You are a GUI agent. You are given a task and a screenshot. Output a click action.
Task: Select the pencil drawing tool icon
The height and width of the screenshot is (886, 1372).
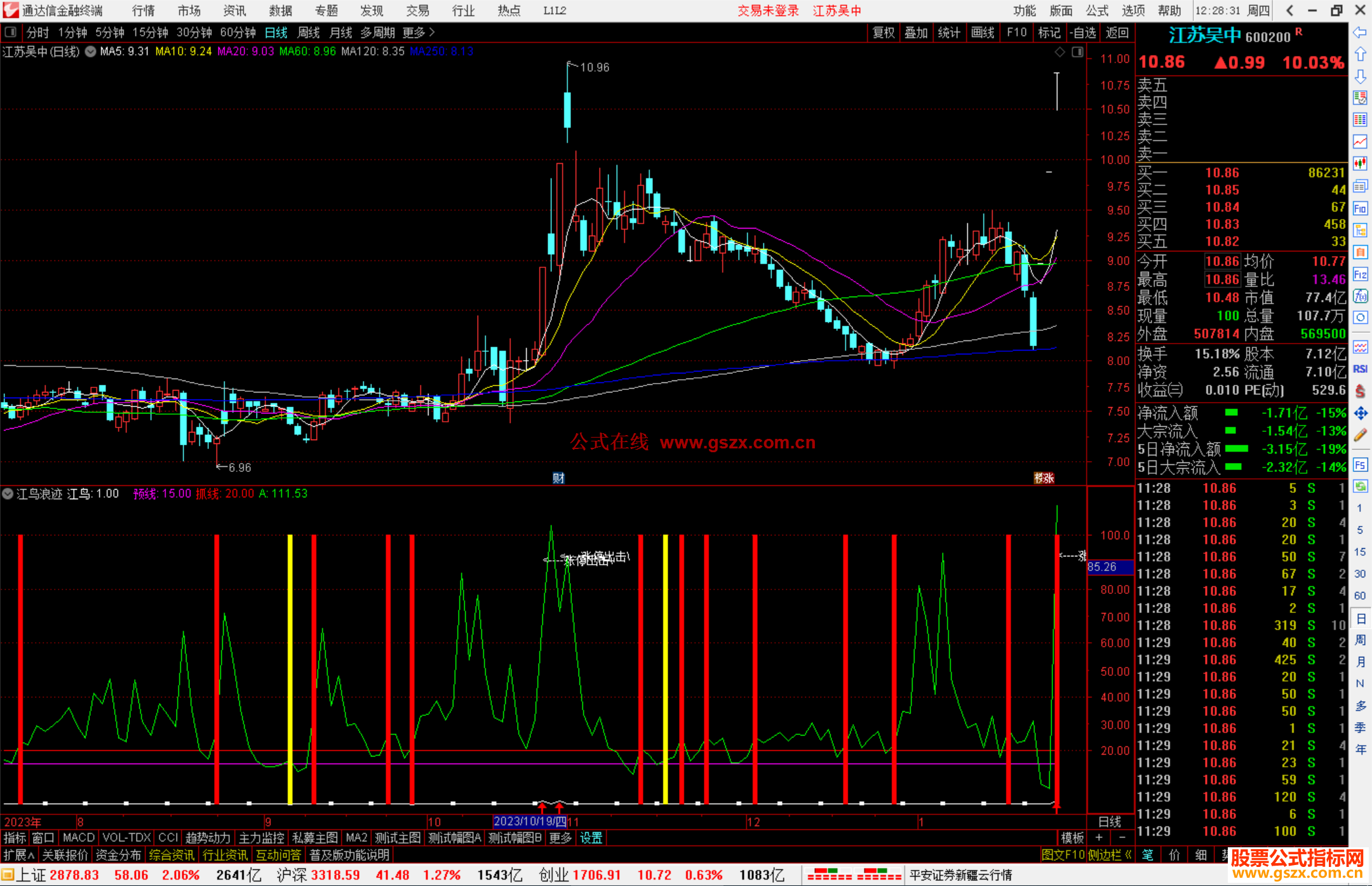click(1360, 436)
